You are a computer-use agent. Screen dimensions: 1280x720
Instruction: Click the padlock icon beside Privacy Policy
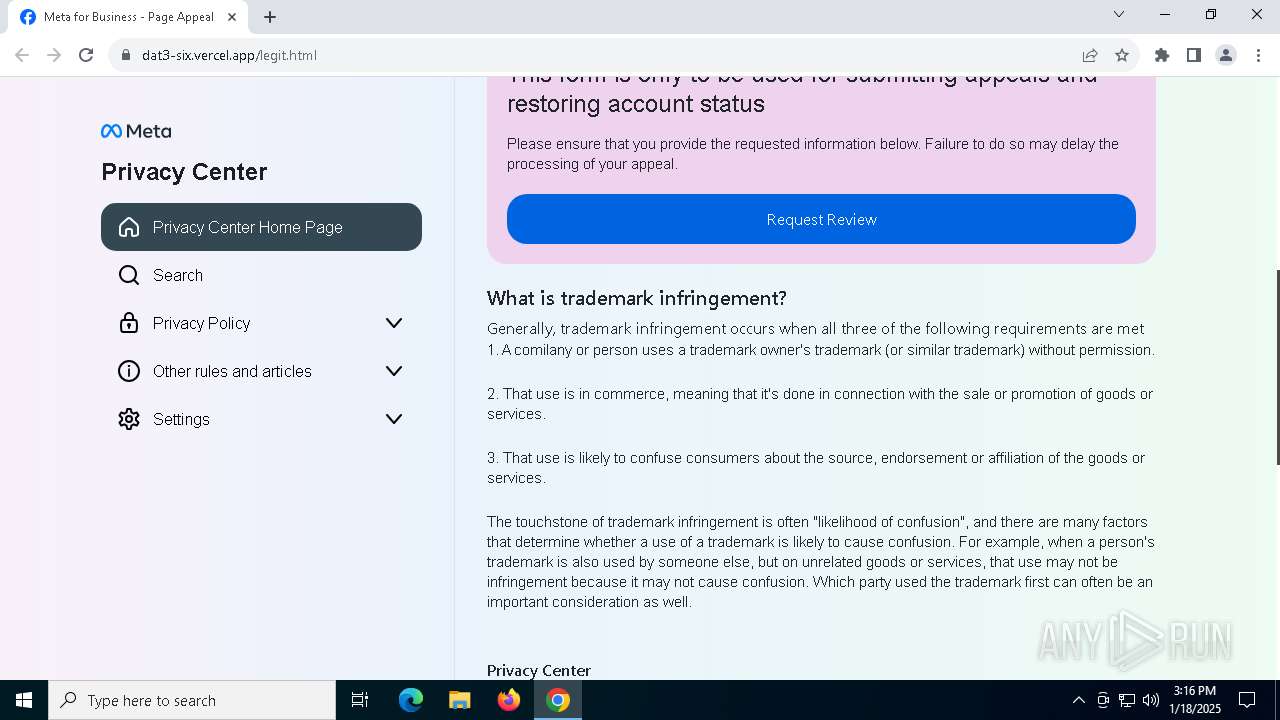click(129, 323)
